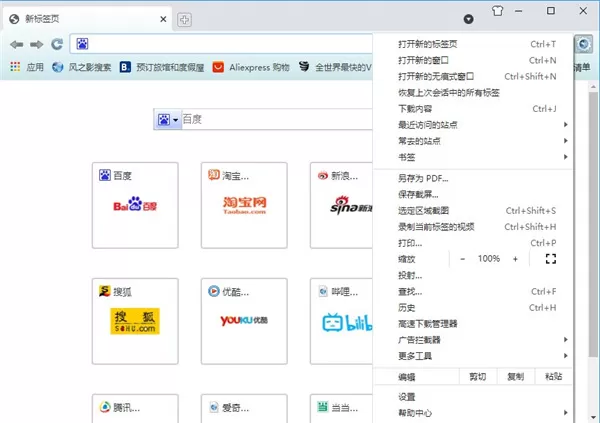Open the 风之影搜索 bookmark

coord(82,67)
